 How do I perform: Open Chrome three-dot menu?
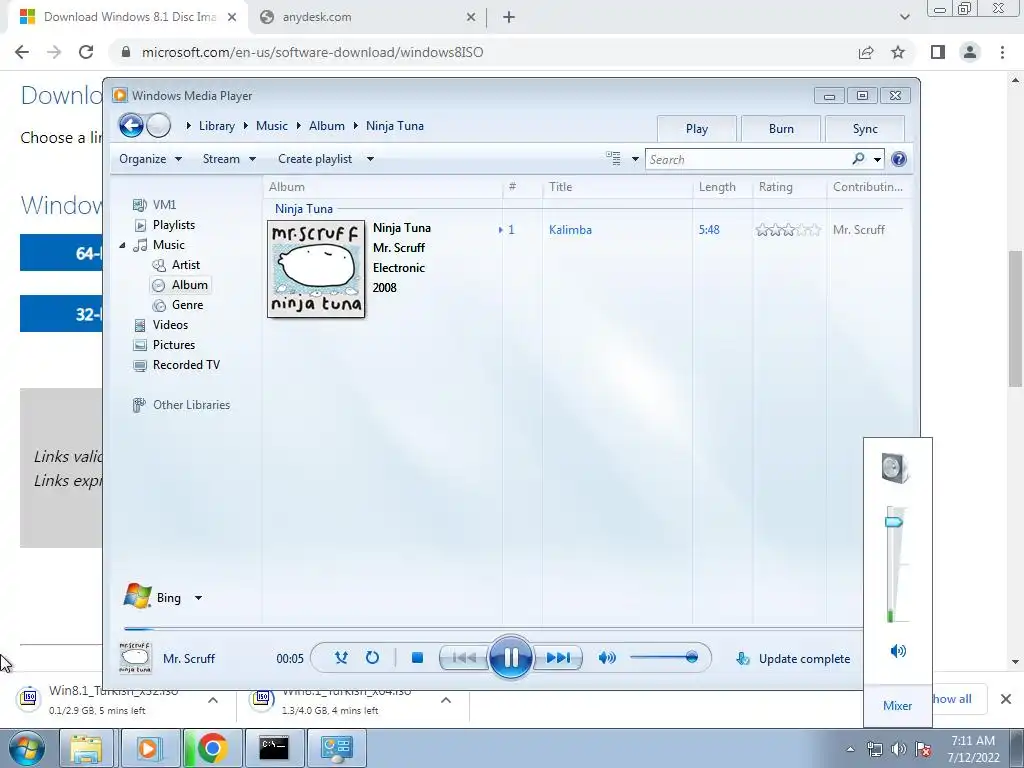pyautogui.click(x=1002, y=52)
